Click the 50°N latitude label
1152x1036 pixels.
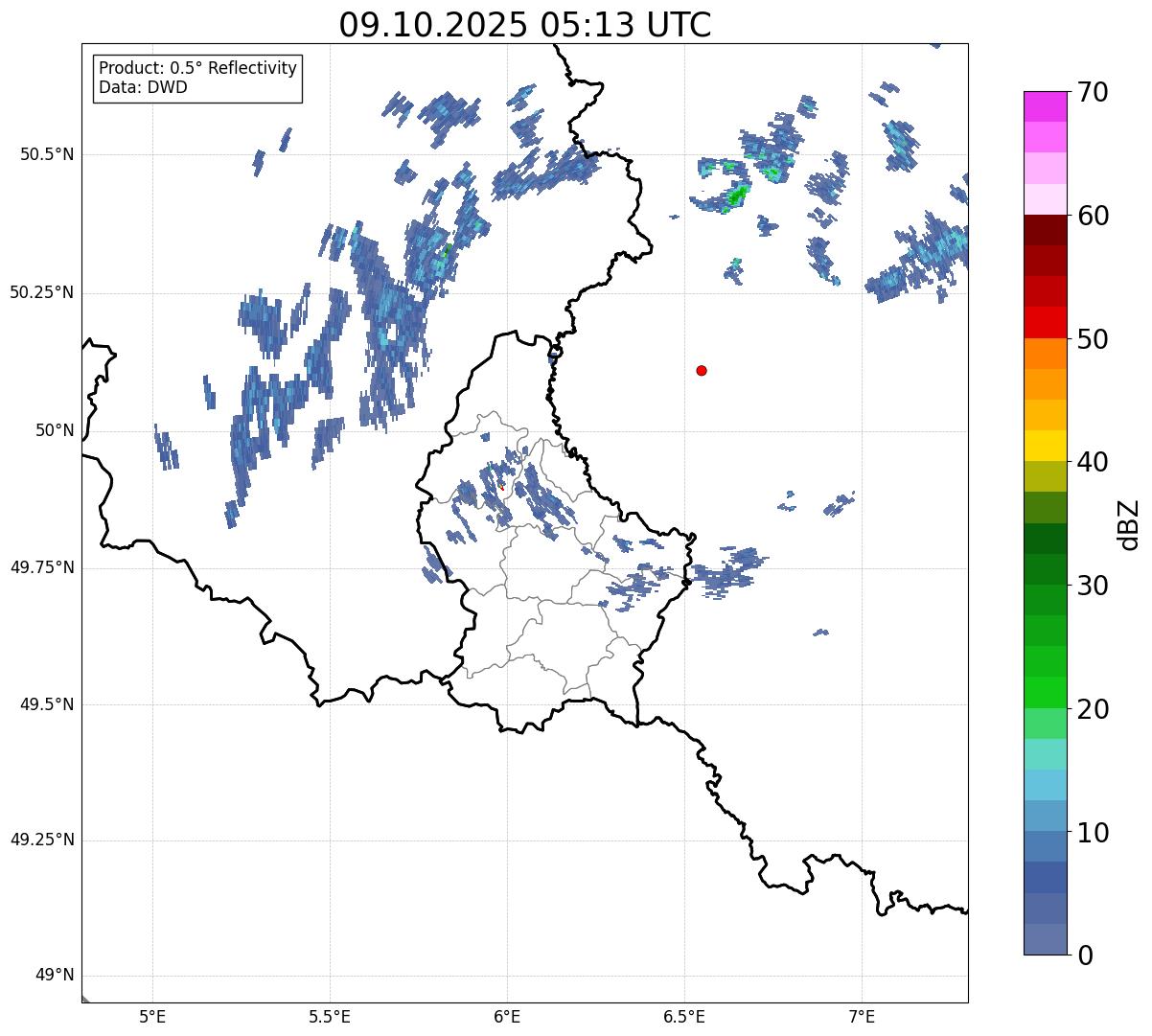point(54,430)
